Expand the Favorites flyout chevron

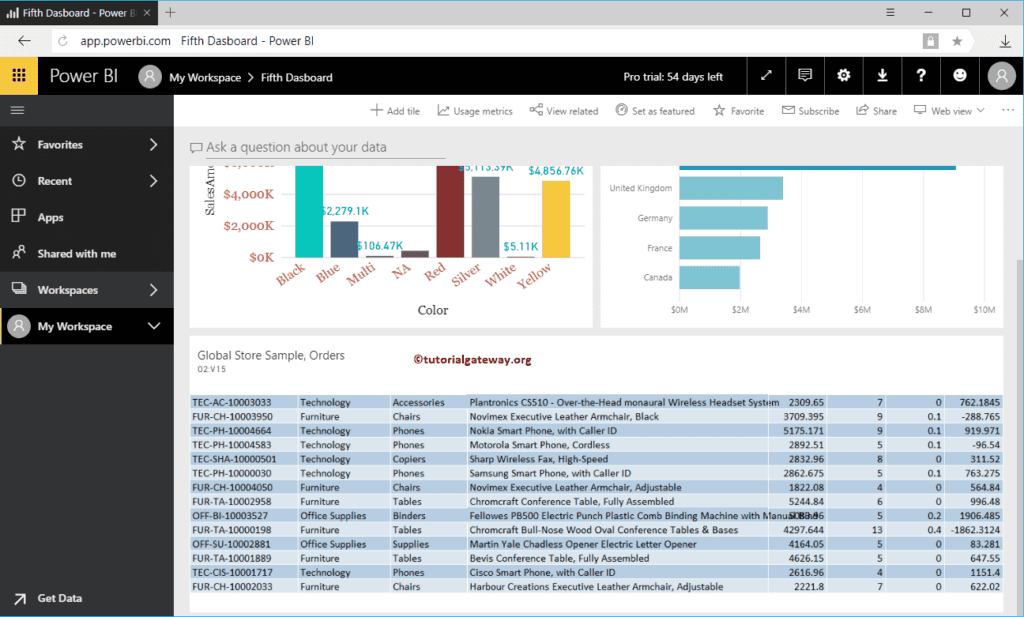click(x=153, y=145)
